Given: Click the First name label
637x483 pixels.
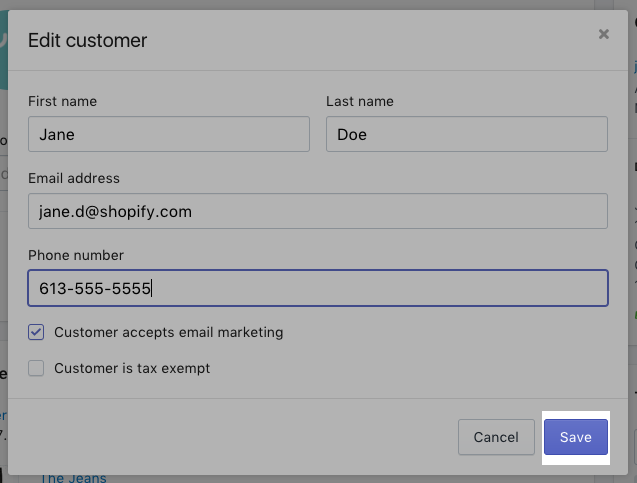Looking at the screenshot, I should pos(62,101).
